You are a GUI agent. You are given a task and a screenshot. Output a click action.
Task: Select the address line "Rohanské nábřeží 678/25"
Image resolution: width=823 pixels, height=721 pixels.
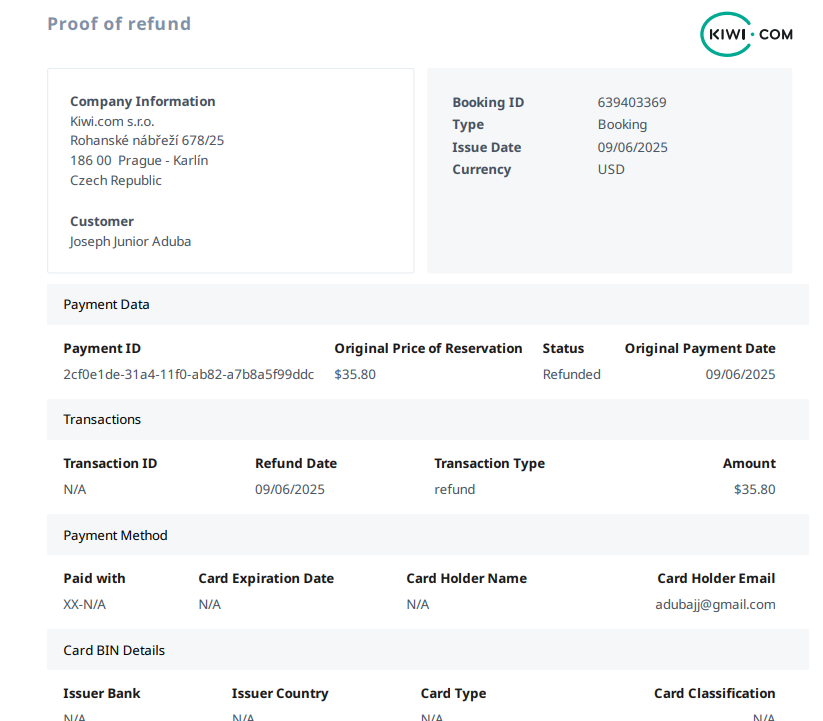point(147,141)
